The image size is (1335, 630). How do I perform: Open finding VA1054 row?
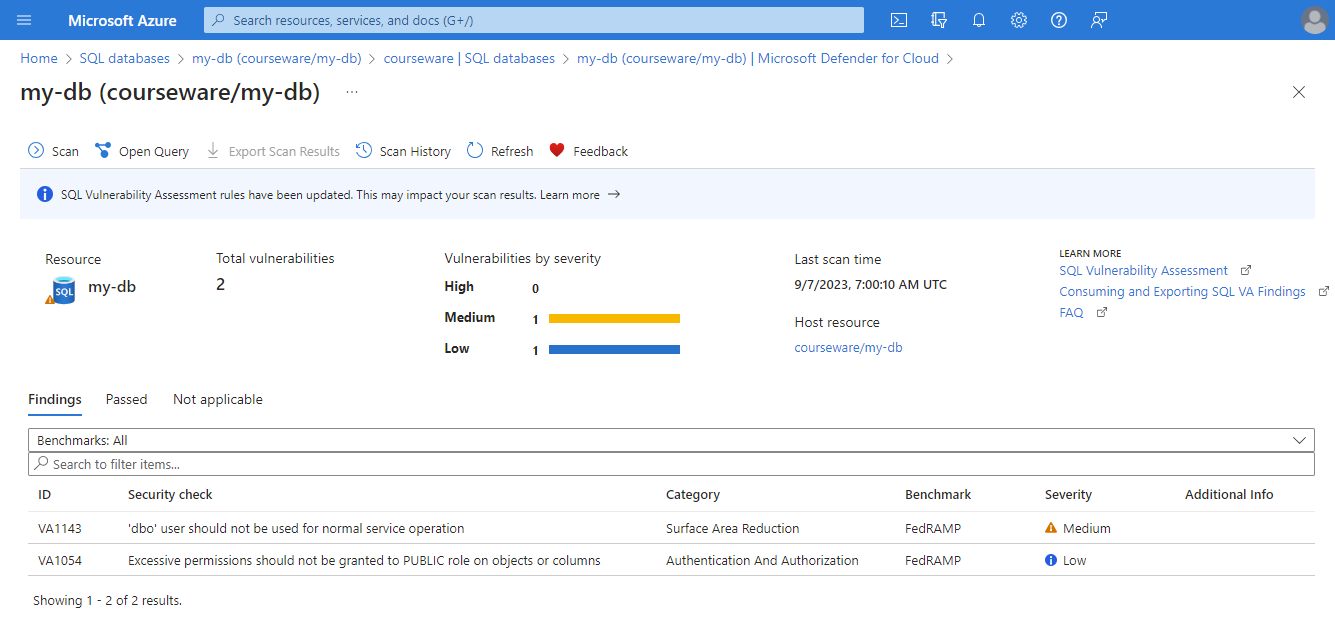coord(671,560)
